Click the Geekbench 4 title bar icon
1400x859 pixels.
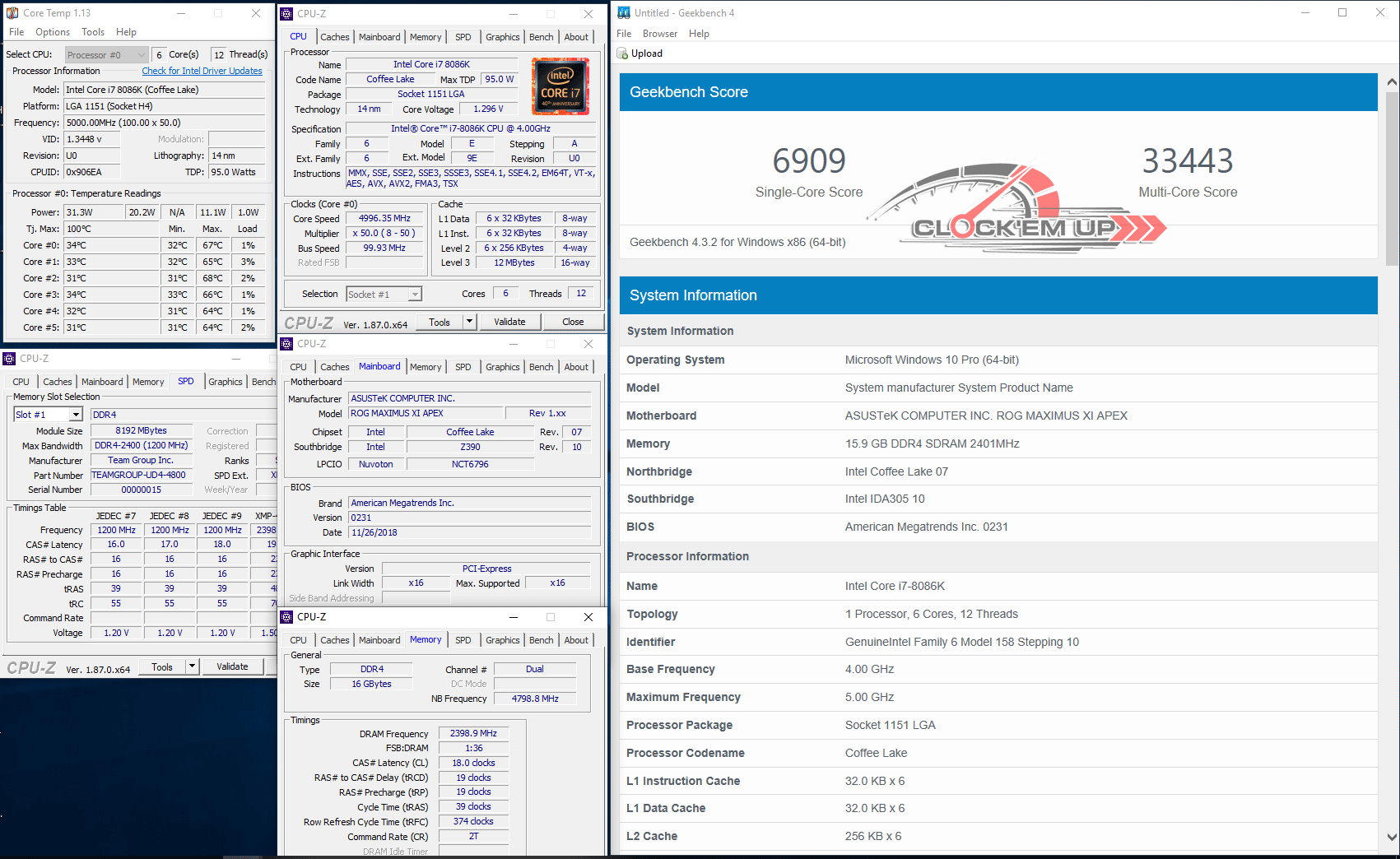click(x=624, y=13)
